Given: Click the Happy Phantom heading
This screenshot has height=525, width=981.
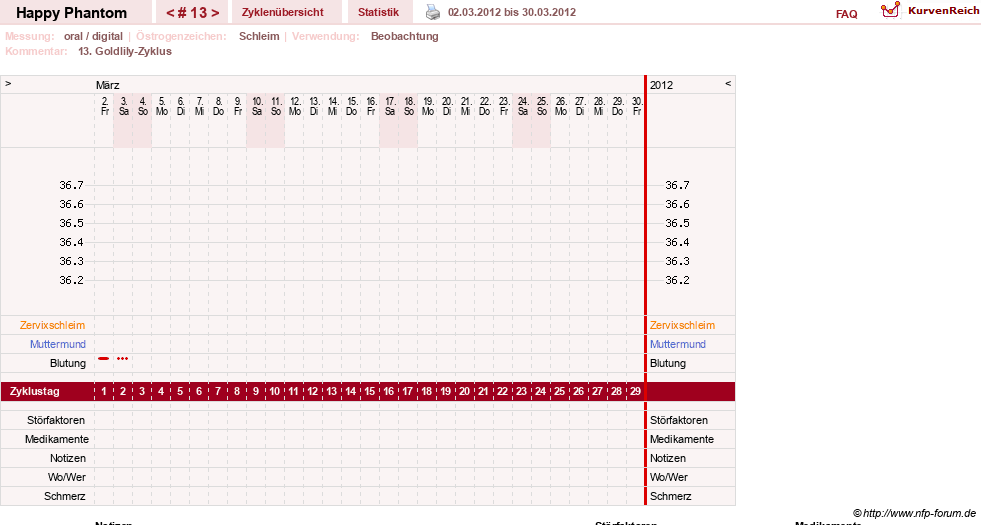Looking at the screenshot, I should coord(71,13).
